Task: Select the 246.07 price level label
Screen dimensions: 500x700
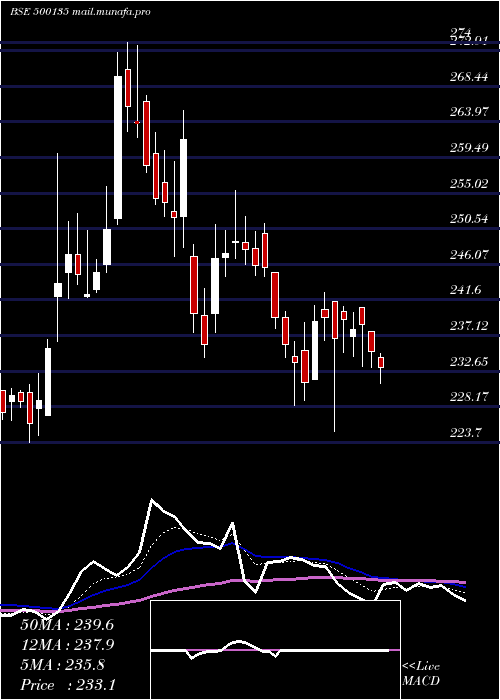Action: [468, 255]
